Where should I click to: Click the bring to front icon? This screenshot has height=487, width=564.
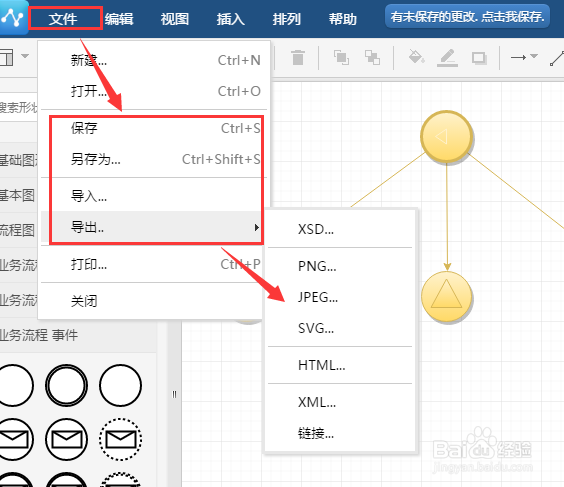point(341,57)
